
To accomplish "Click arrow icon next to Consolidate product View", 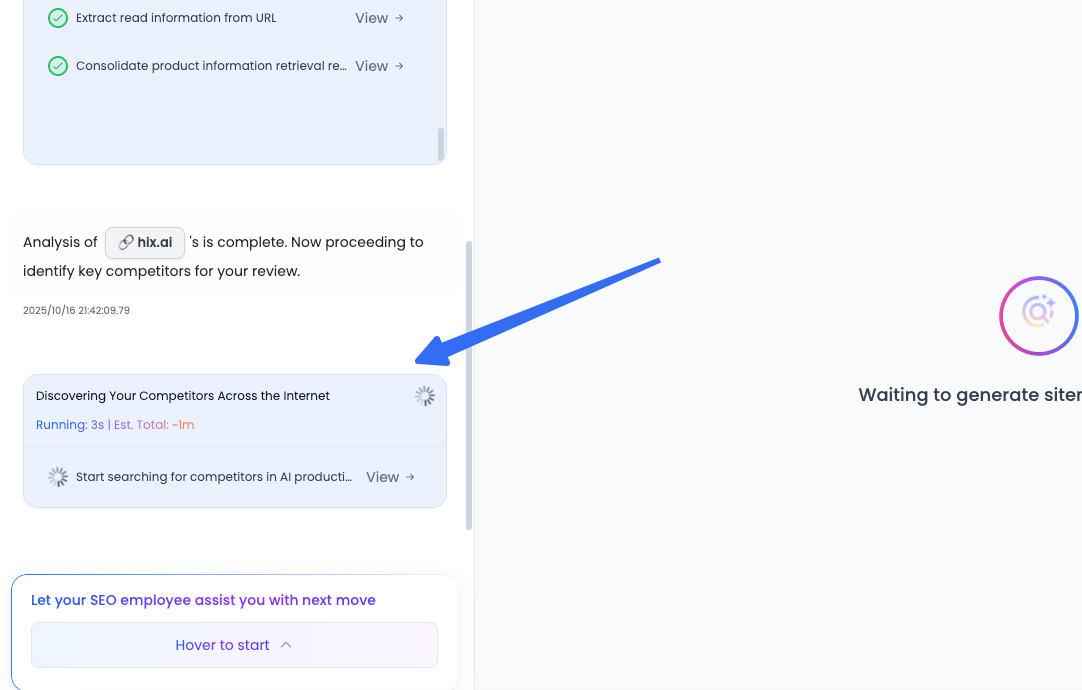I will click(x=400, y=66).
